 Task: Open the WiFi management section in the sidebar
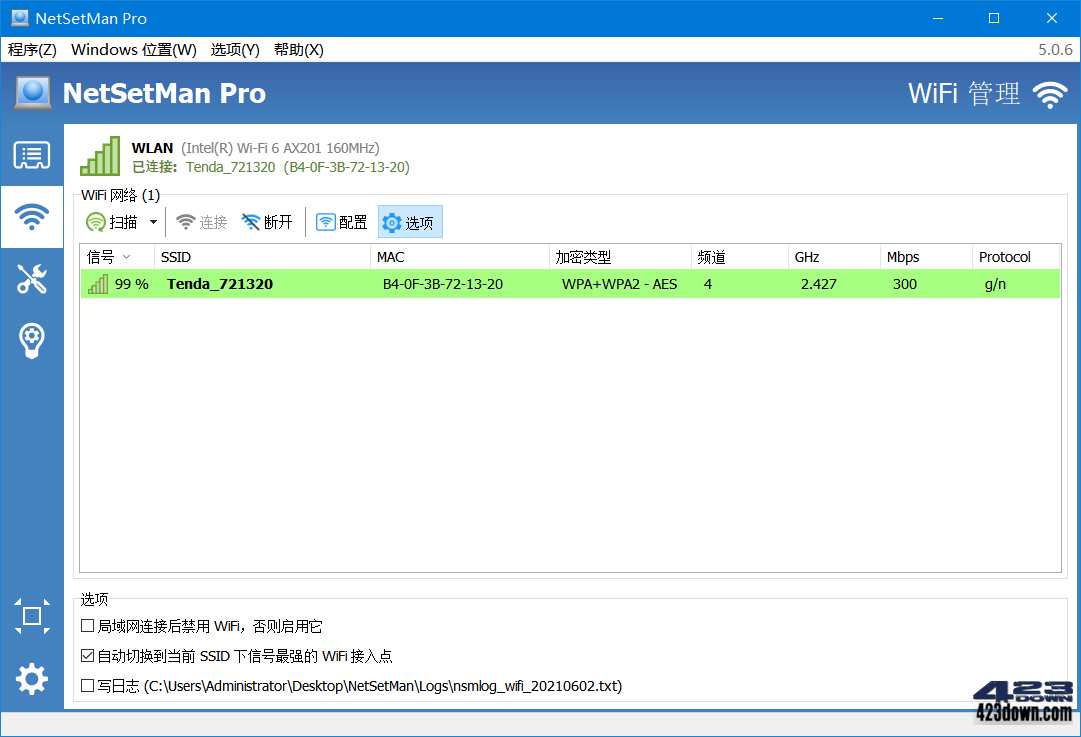(x=31, y=217)
